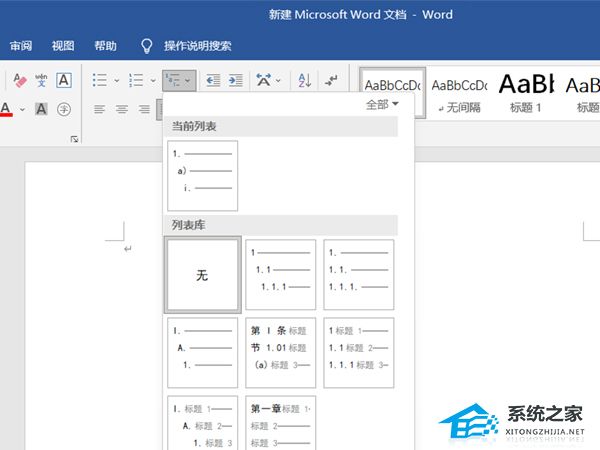Select current list thumbnail 1. a) i.
Image resolution: width=600 pixels, height=450 pixels.
[202, 176]
